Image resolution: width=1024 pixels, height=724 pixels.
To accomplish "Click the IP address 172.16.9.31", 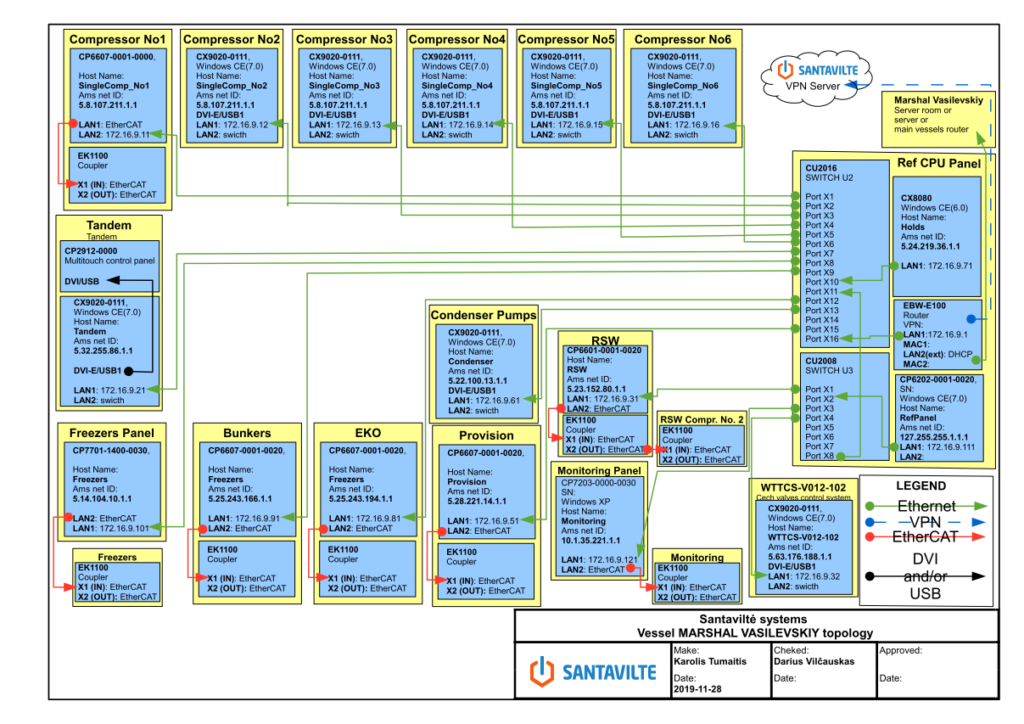I will click(x=616, y=399).
